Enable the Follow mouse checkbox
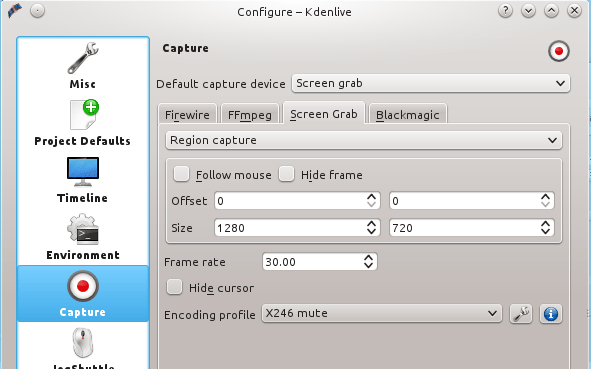Image resolution: width=591 pixels, height=369 pixels. click(x=181, y=174)
